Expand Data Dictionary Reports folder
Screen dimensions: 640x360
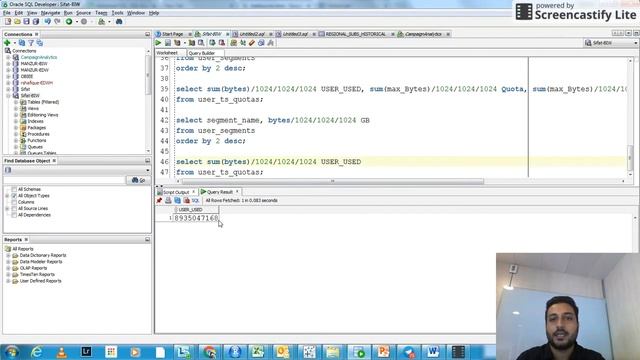[8, 256]
